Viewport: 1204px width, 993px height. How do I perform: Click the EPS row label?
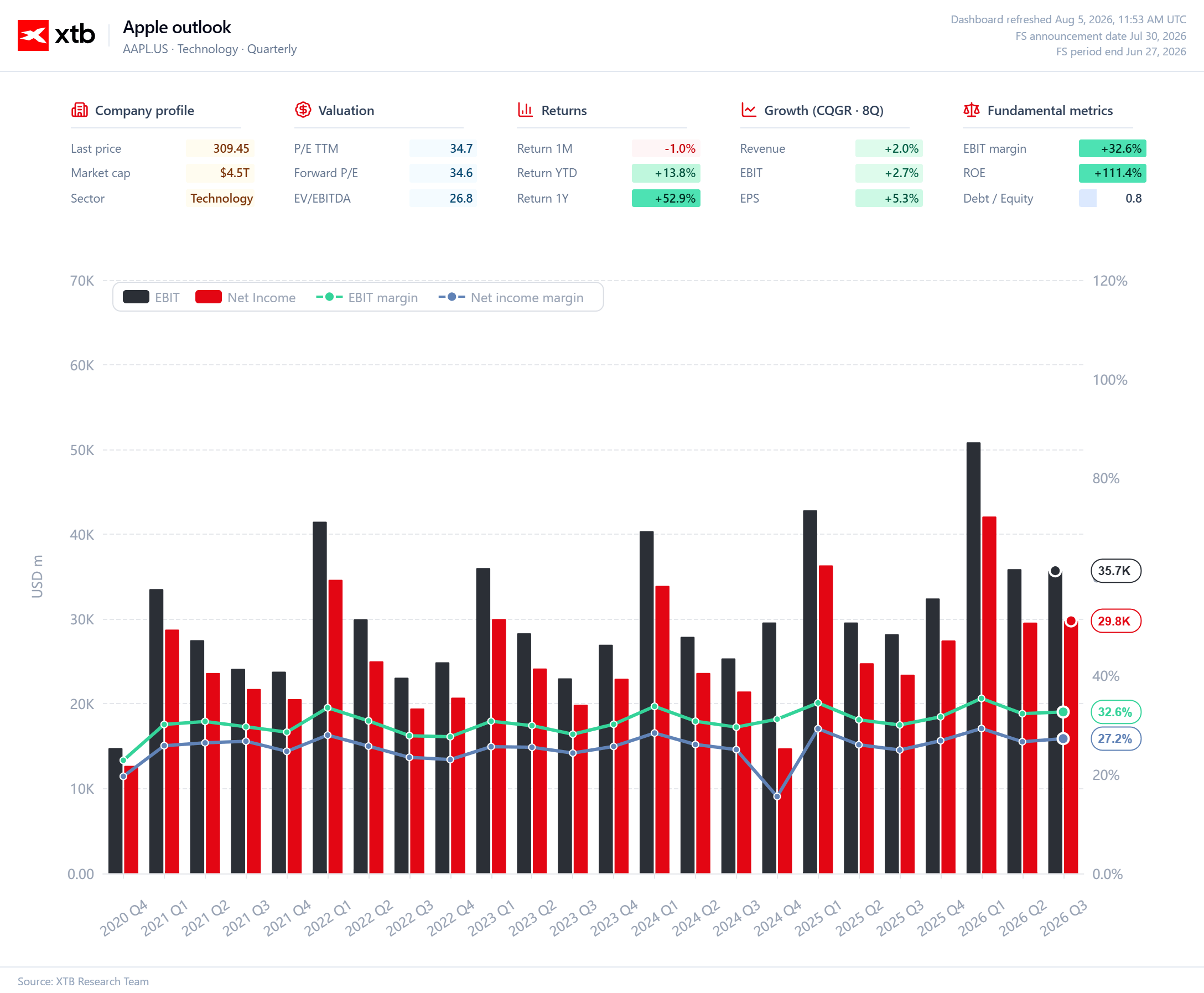[x=750, y=198]
